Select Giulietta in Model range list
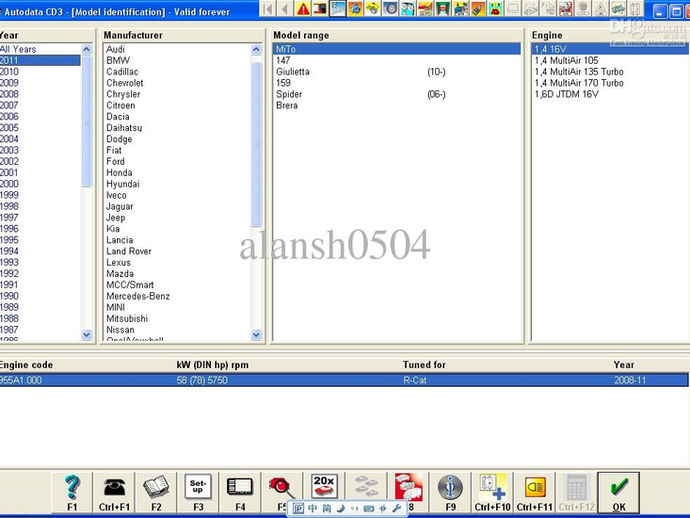690x518 pixels. click(x=397, y=72)
